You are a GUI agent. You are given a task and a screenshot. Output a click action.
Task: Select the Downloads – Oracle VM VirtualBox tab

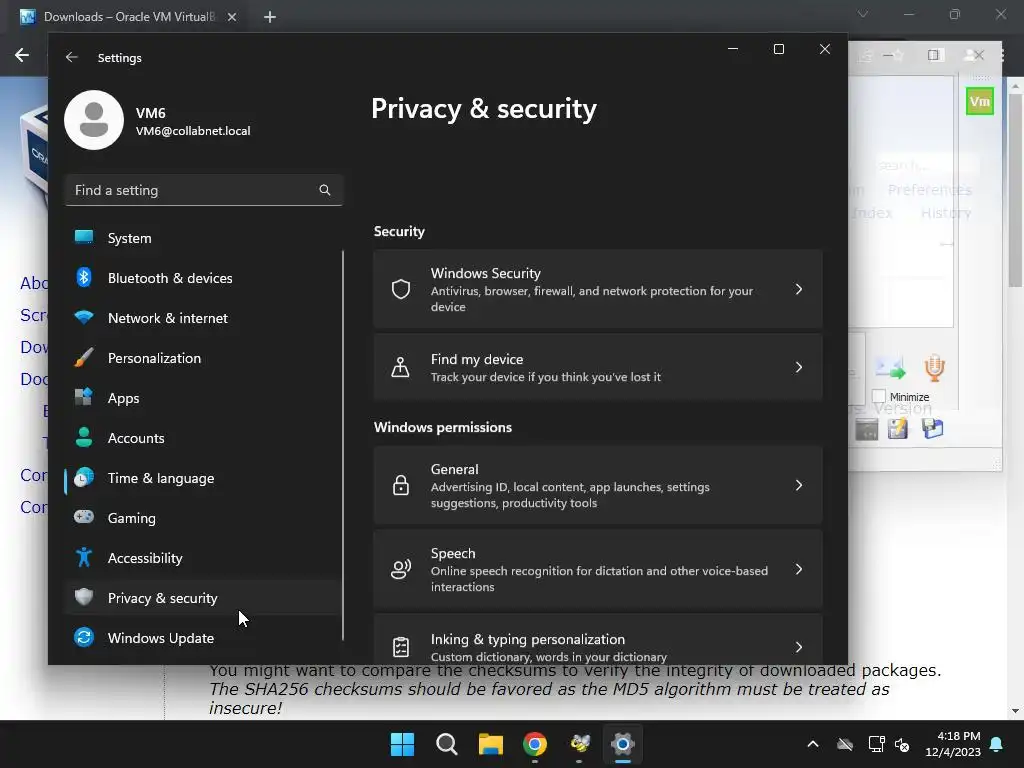point(129,17)
